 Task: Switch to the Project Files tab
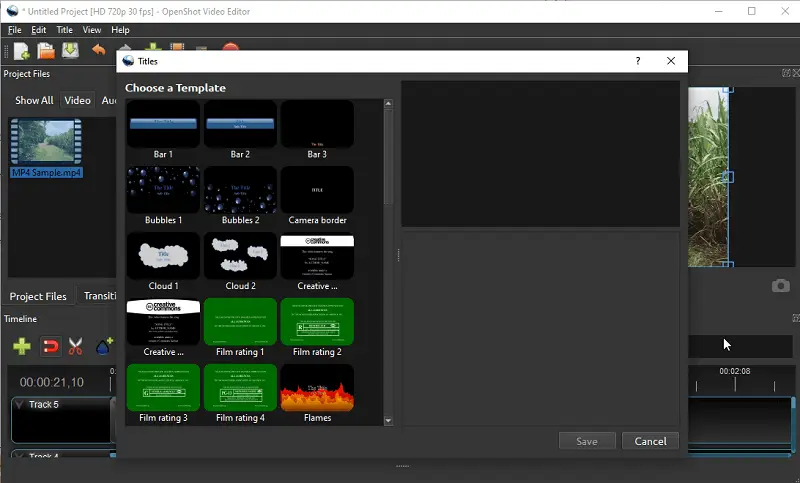(x=38, y=296)
